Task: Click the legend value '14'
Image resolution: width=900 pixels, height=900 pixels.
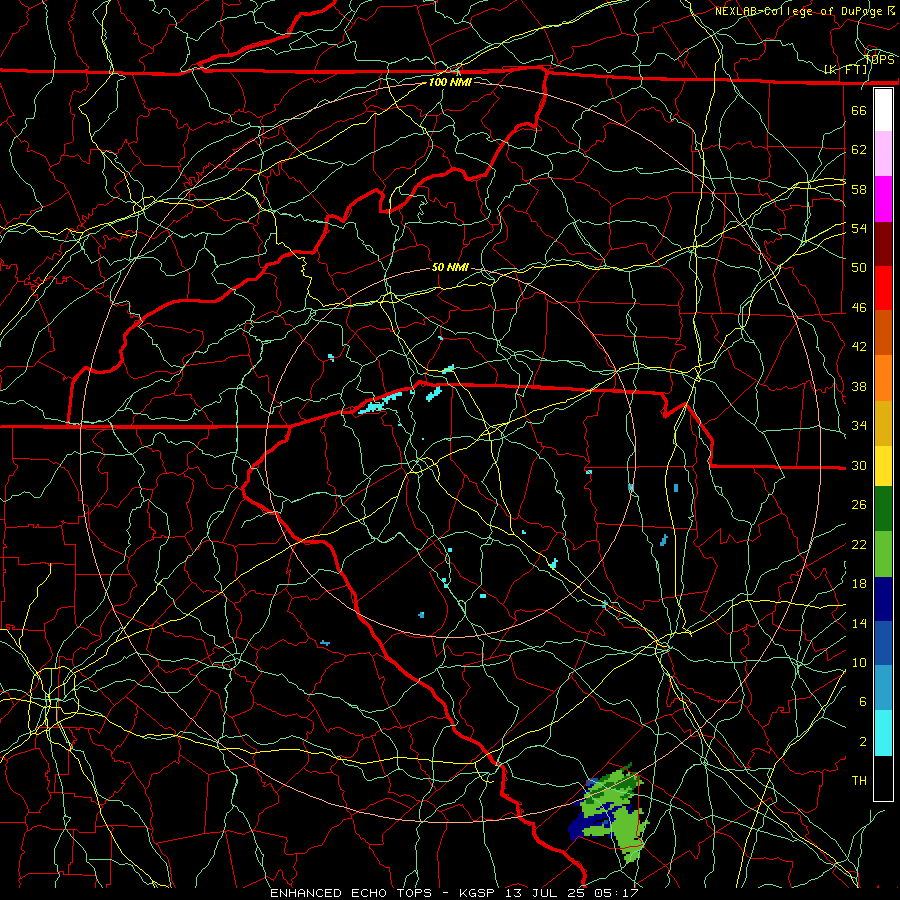Action: pos(859,623)
